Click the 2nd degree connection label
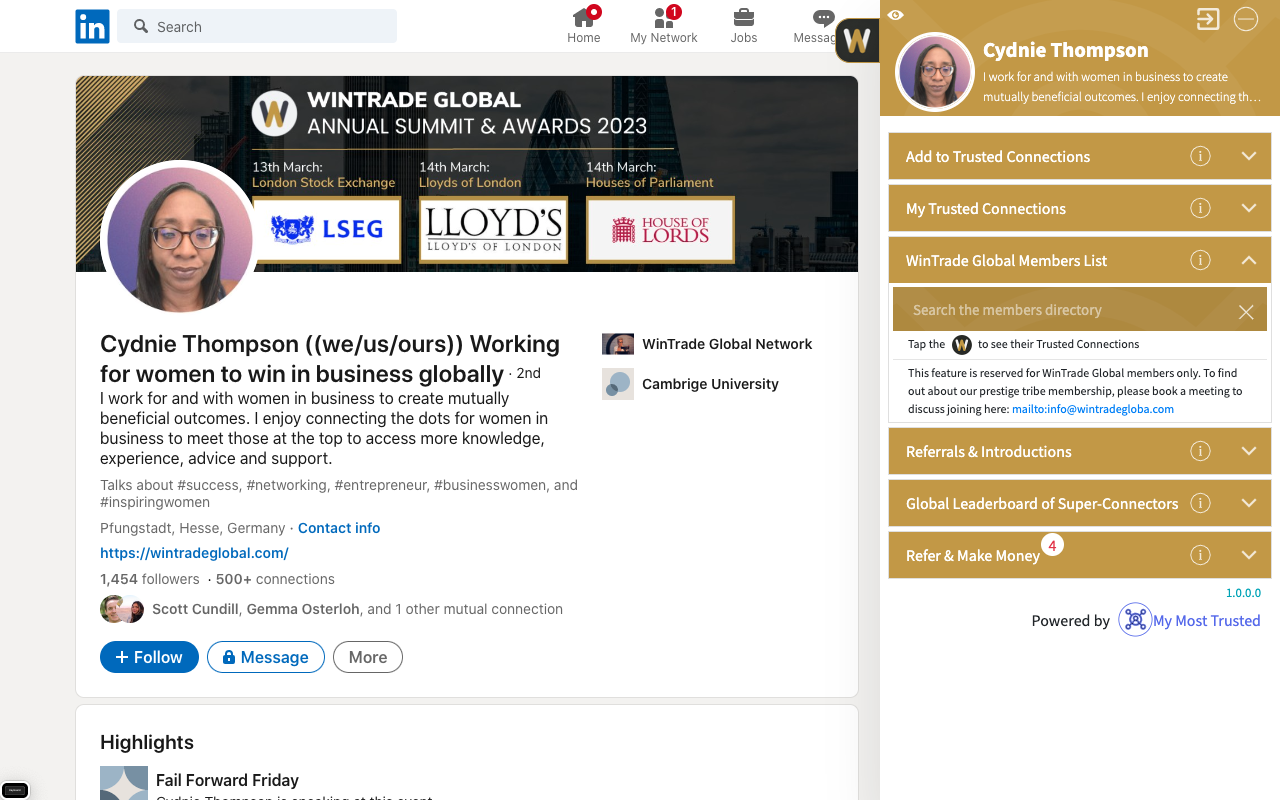The height and width of the screenshot is (800, 1280). pos(529,373)
